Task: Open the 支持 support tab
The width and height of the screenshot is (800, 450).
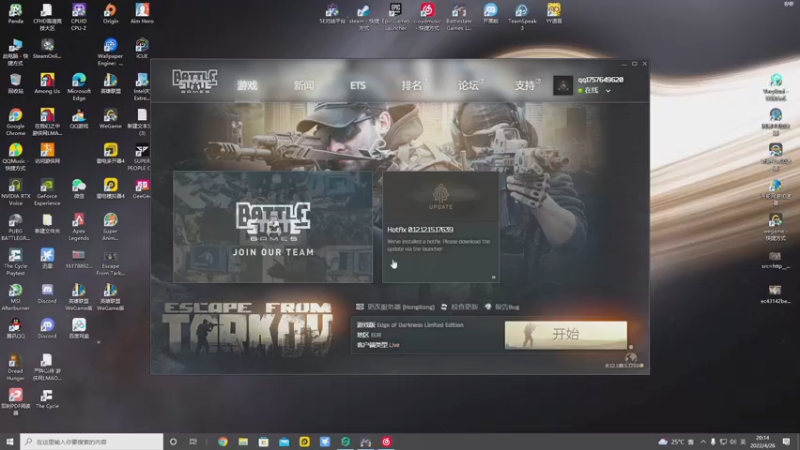Action: coord(525,85)
